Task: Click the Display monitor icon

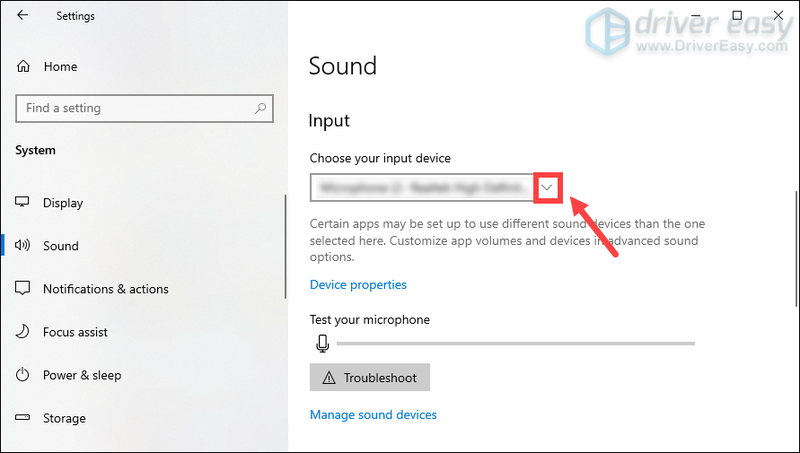Action: 23,203
